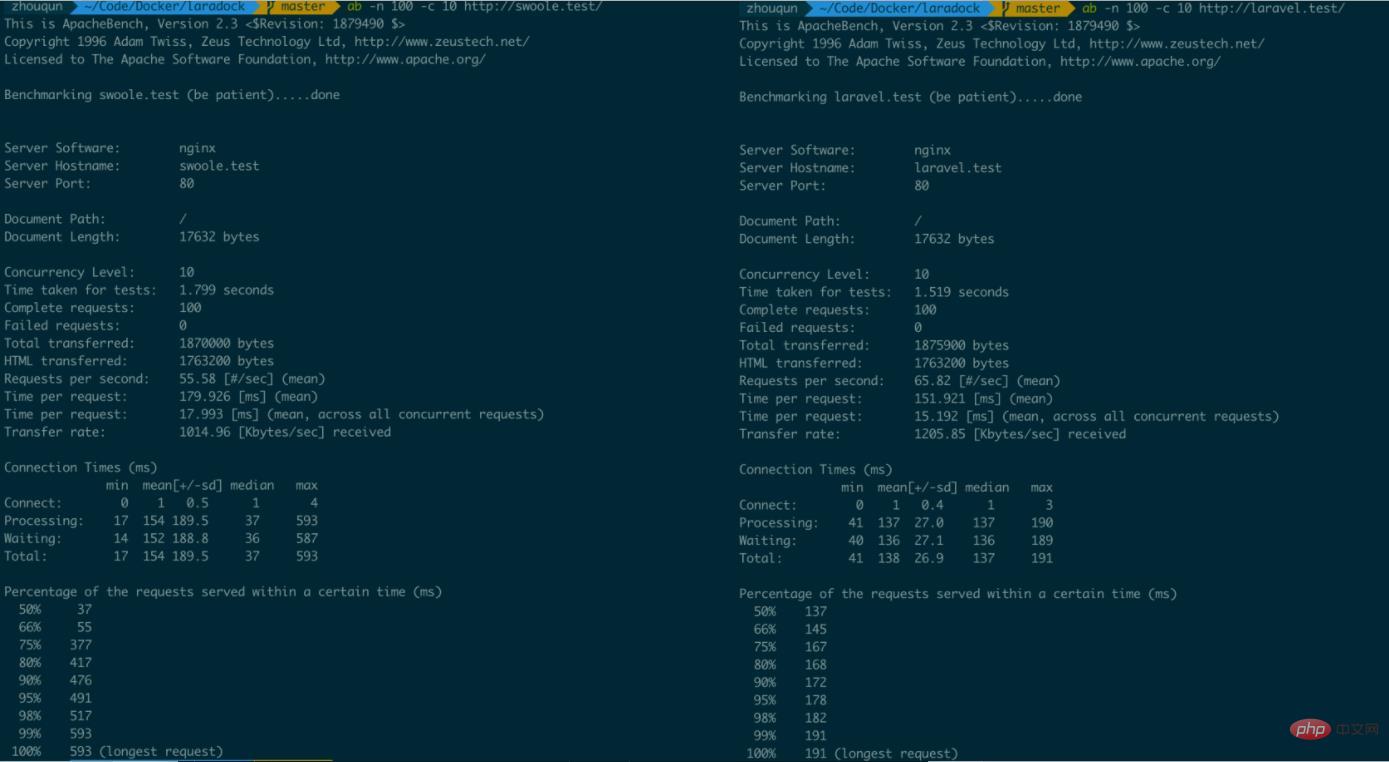
Task: Click the 593 longest request line in left terminal
Action: tap(146, 751)
